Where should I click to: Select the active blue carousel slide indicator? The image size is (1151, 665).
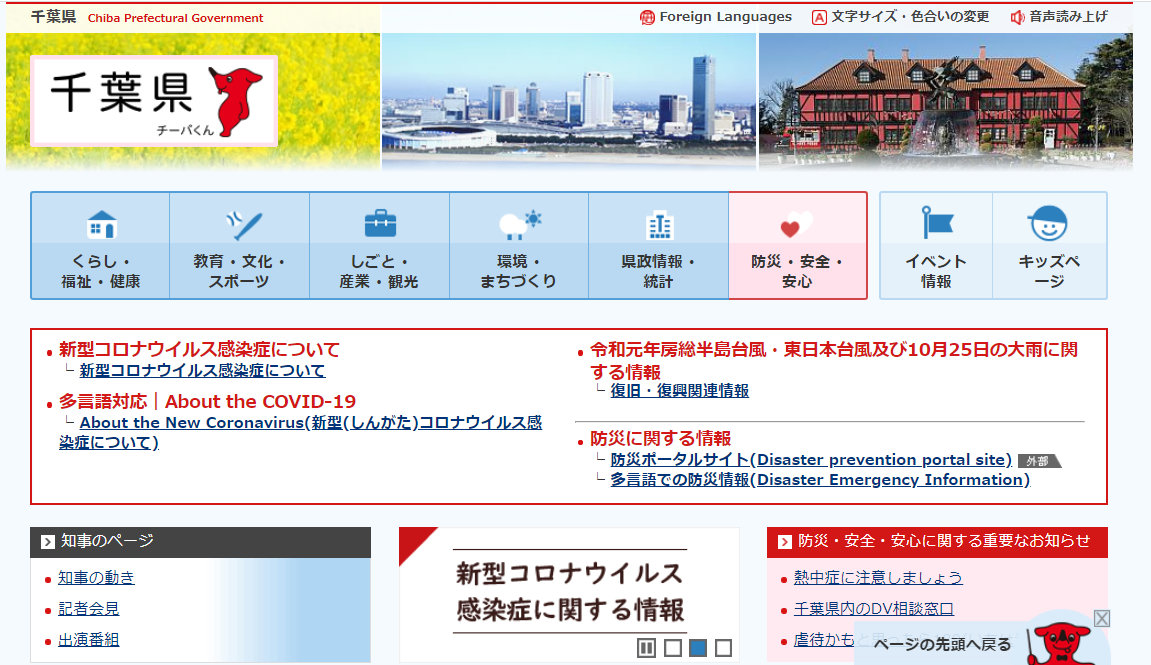click(698, 648)
